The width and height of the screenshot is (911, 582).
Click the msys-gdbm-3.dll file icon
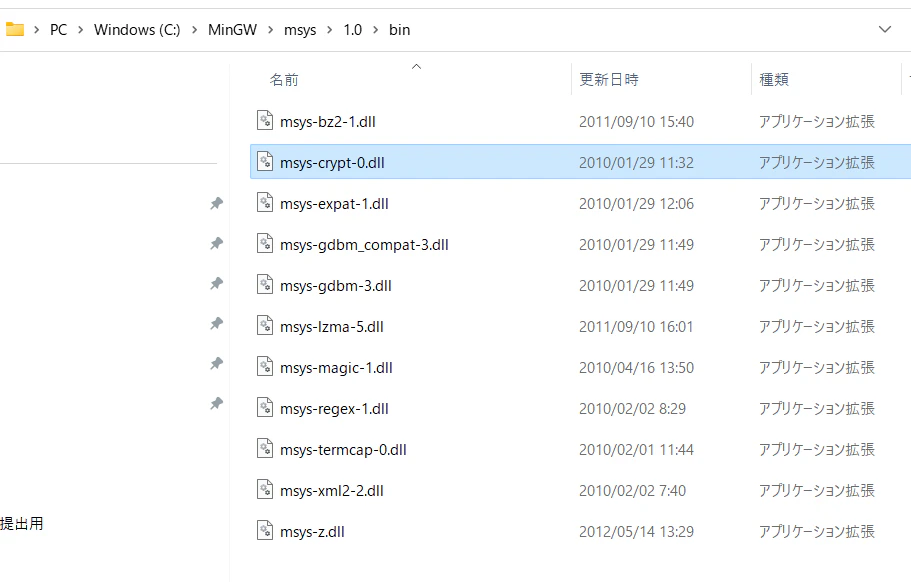(265, 285)
